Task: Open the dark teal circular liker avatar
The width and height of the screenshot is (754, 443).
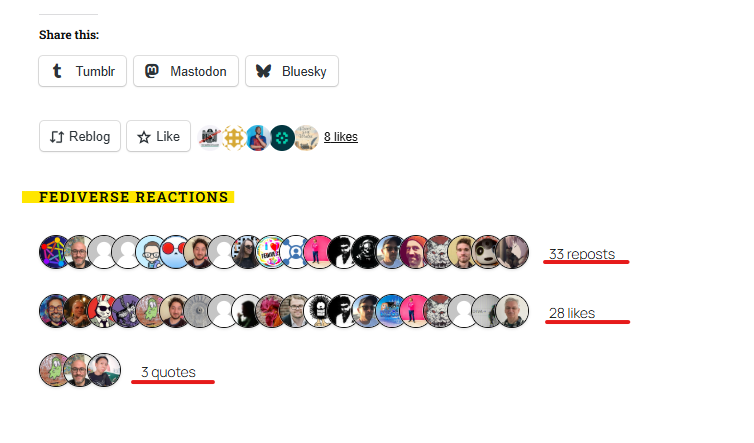Action: coord(282,138)
